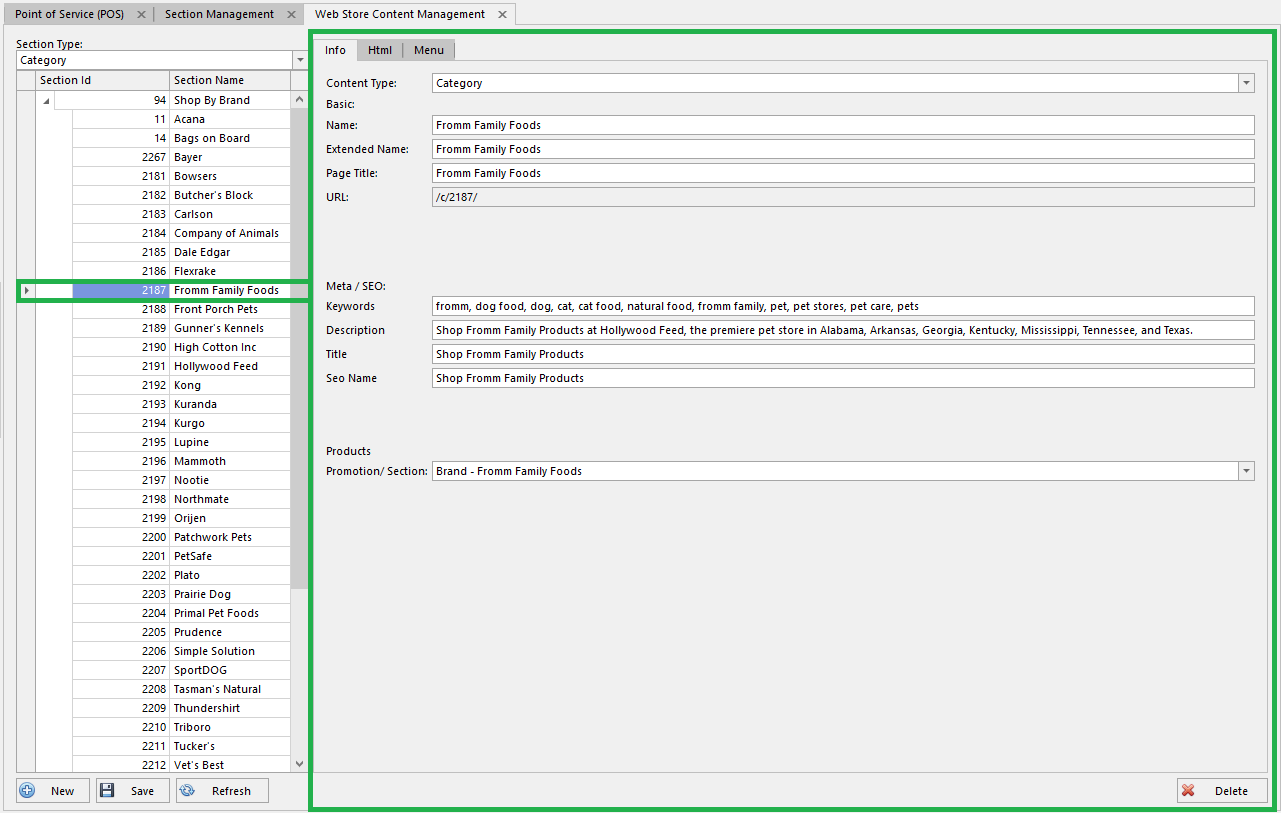Select the Kong row
The image size is (1281, 813).
181,385
